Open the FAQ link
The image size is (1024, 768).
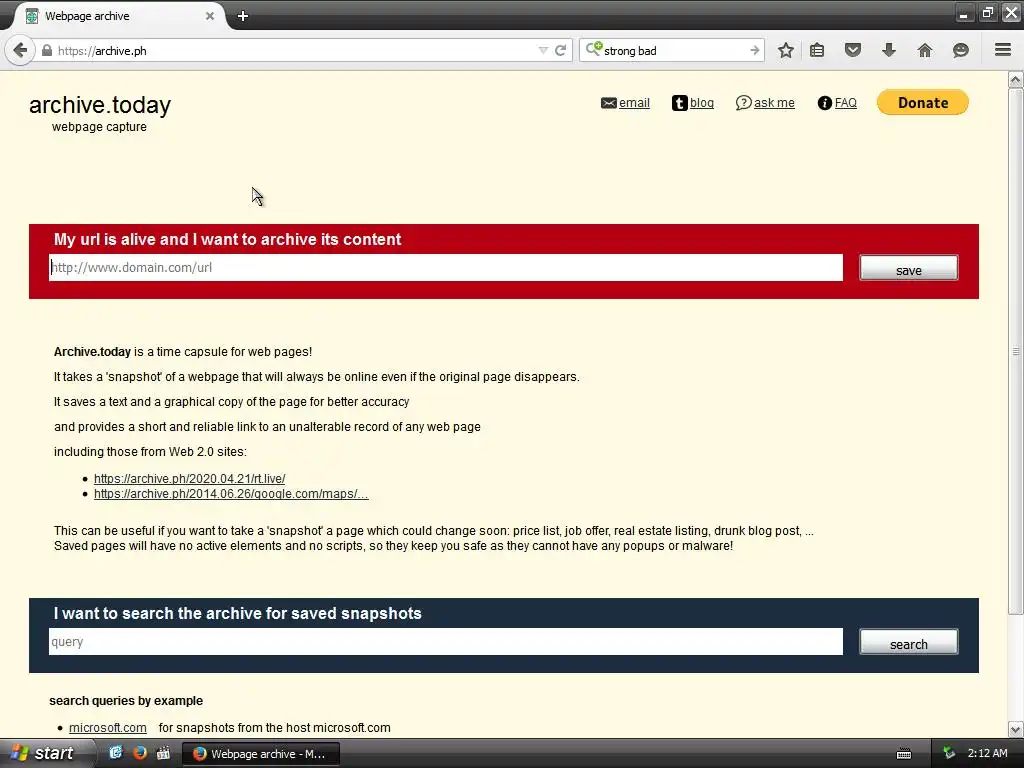click(846, 103)
